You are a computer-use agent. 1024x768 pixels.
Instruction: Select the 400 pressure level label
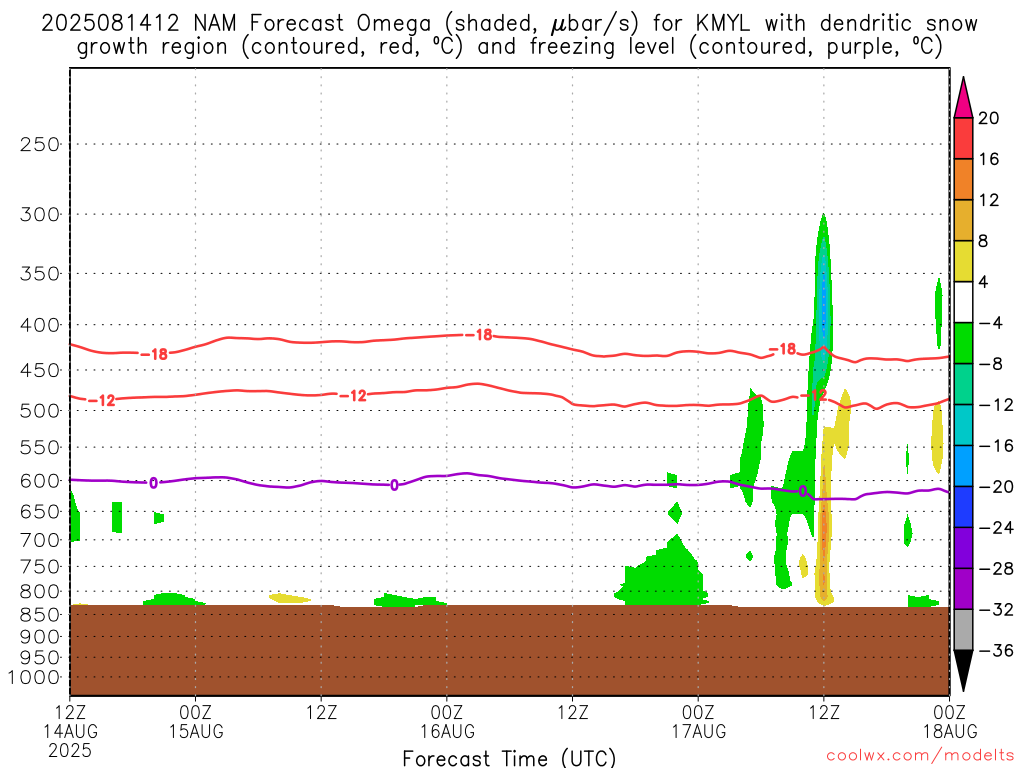[40, 325]
